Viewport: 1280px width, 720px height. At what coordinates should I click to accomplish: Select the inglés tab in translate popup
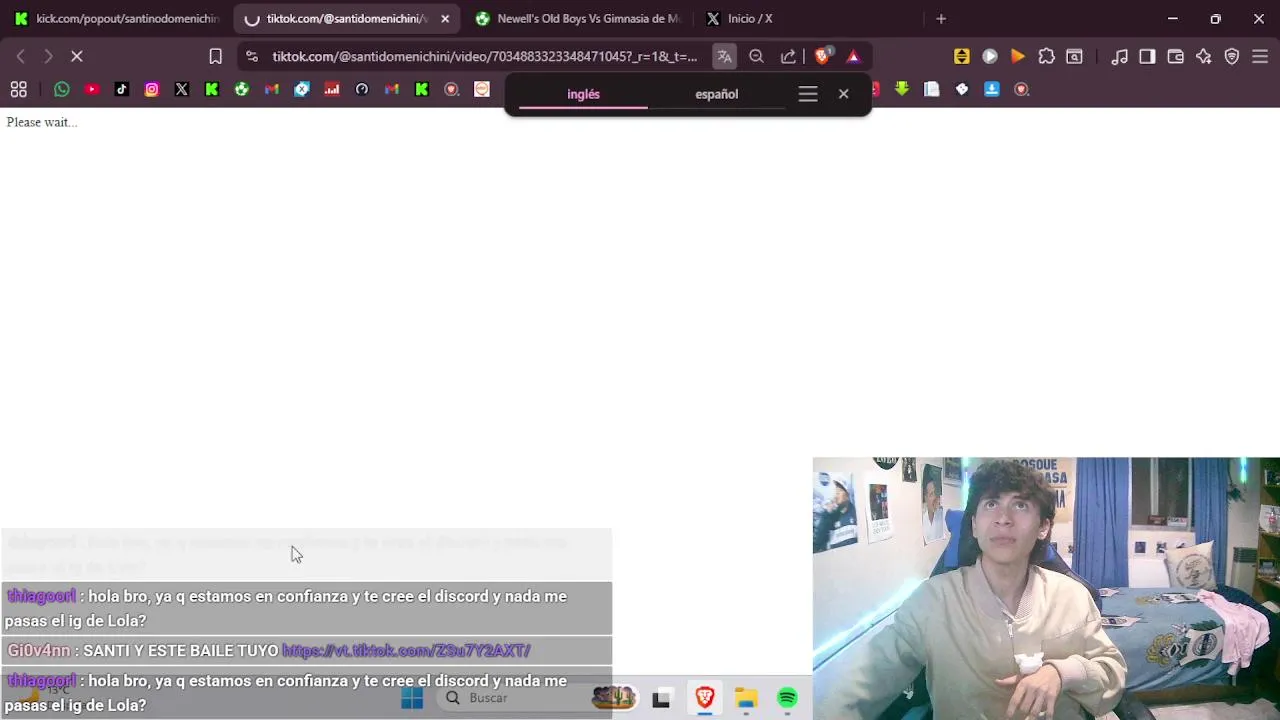click(x=583, y=94)
